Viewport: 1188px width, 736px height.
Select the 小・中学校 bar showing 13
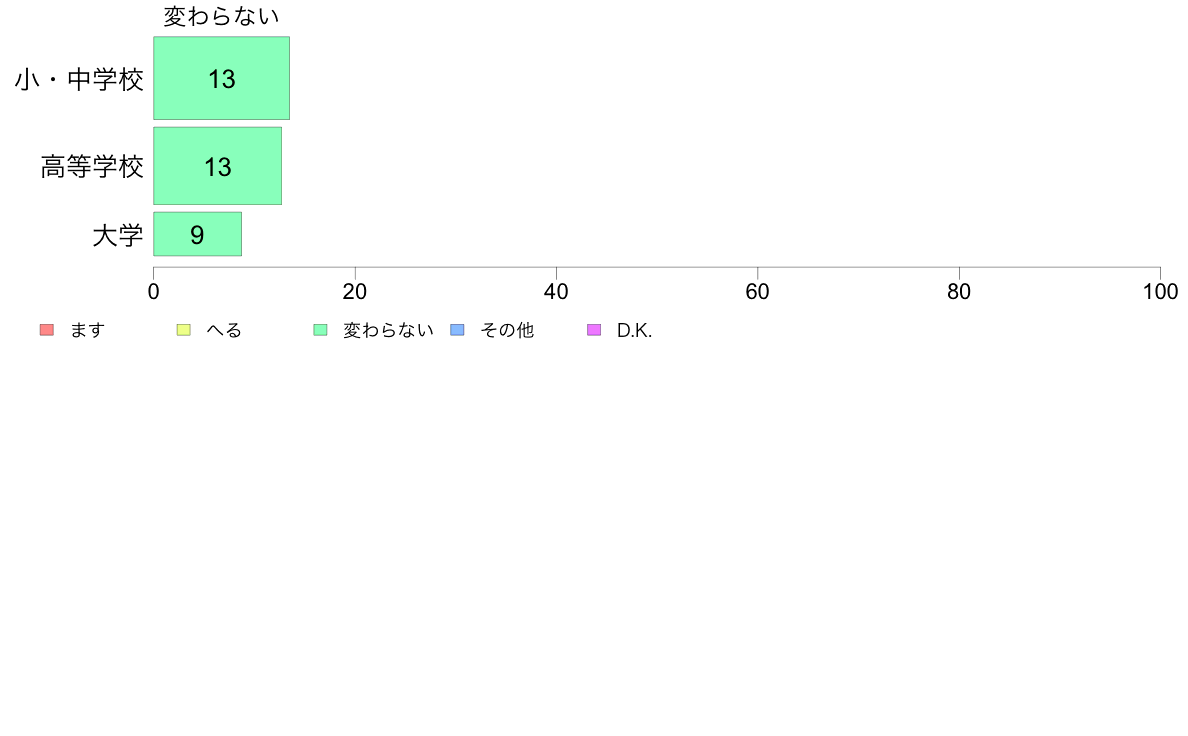[221, 78]
